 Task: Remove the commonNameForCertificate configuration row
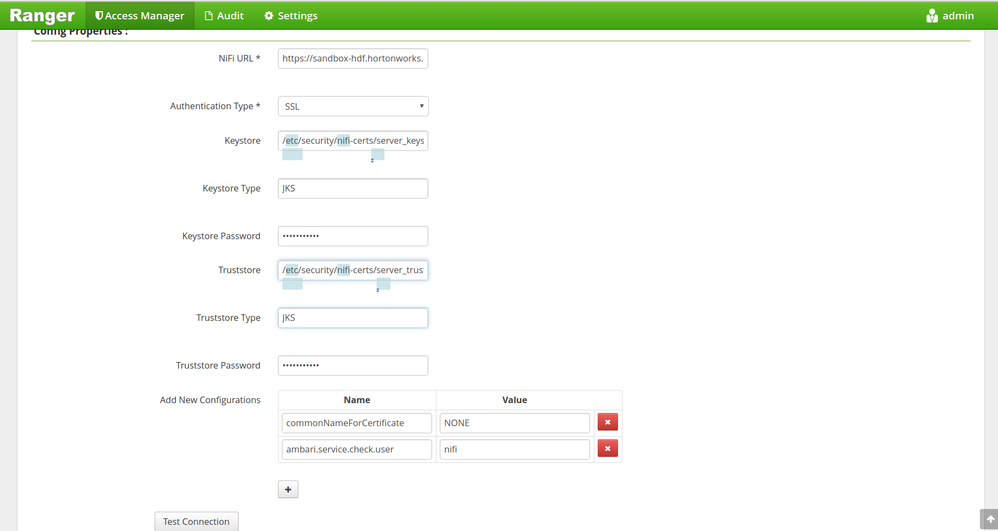click(x=607, y=422)
